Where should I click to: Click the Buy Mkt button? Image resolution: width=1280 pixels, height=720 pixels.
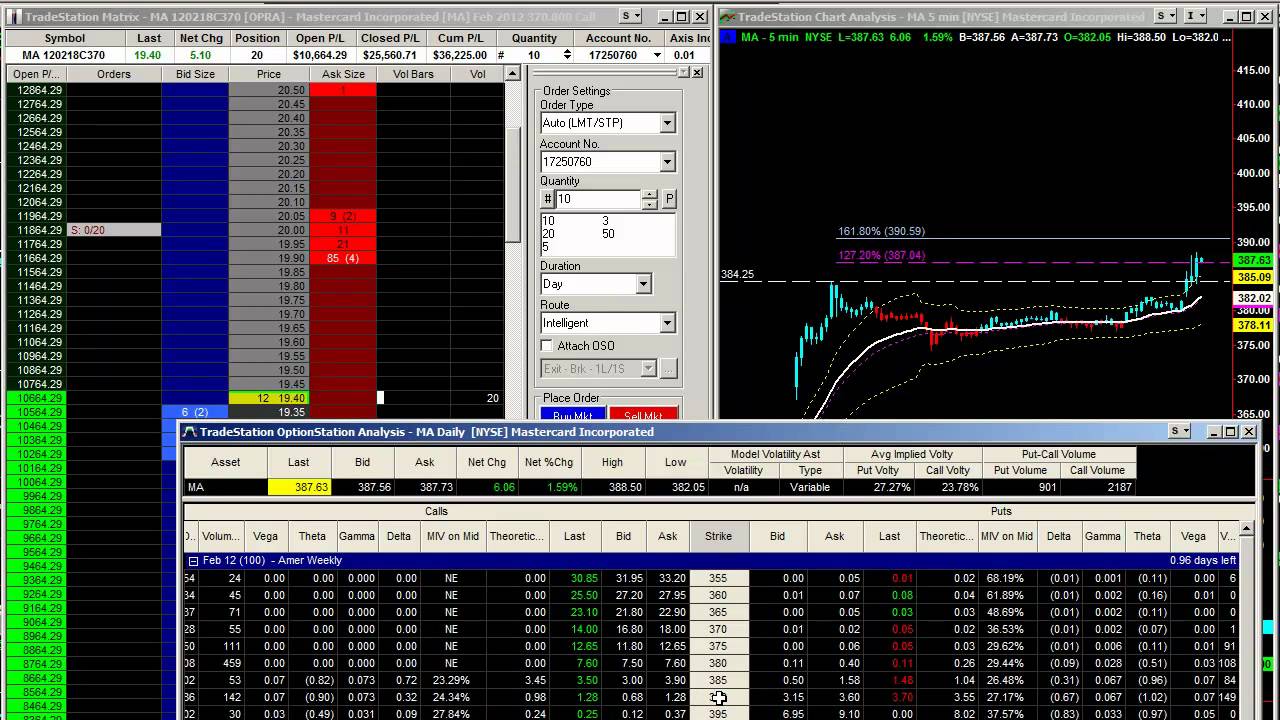pos(573,414)
